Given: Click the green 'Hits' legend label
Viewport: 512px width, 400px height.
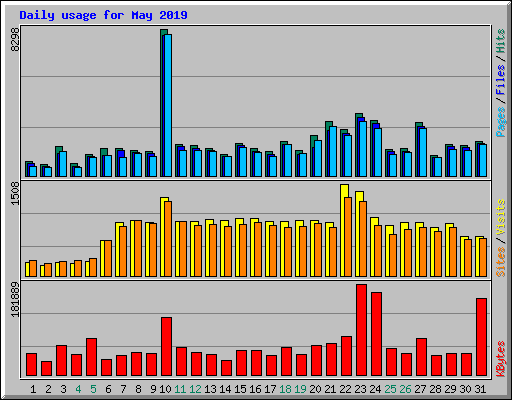Looking at the screenshot, I should tap(501, 41).
